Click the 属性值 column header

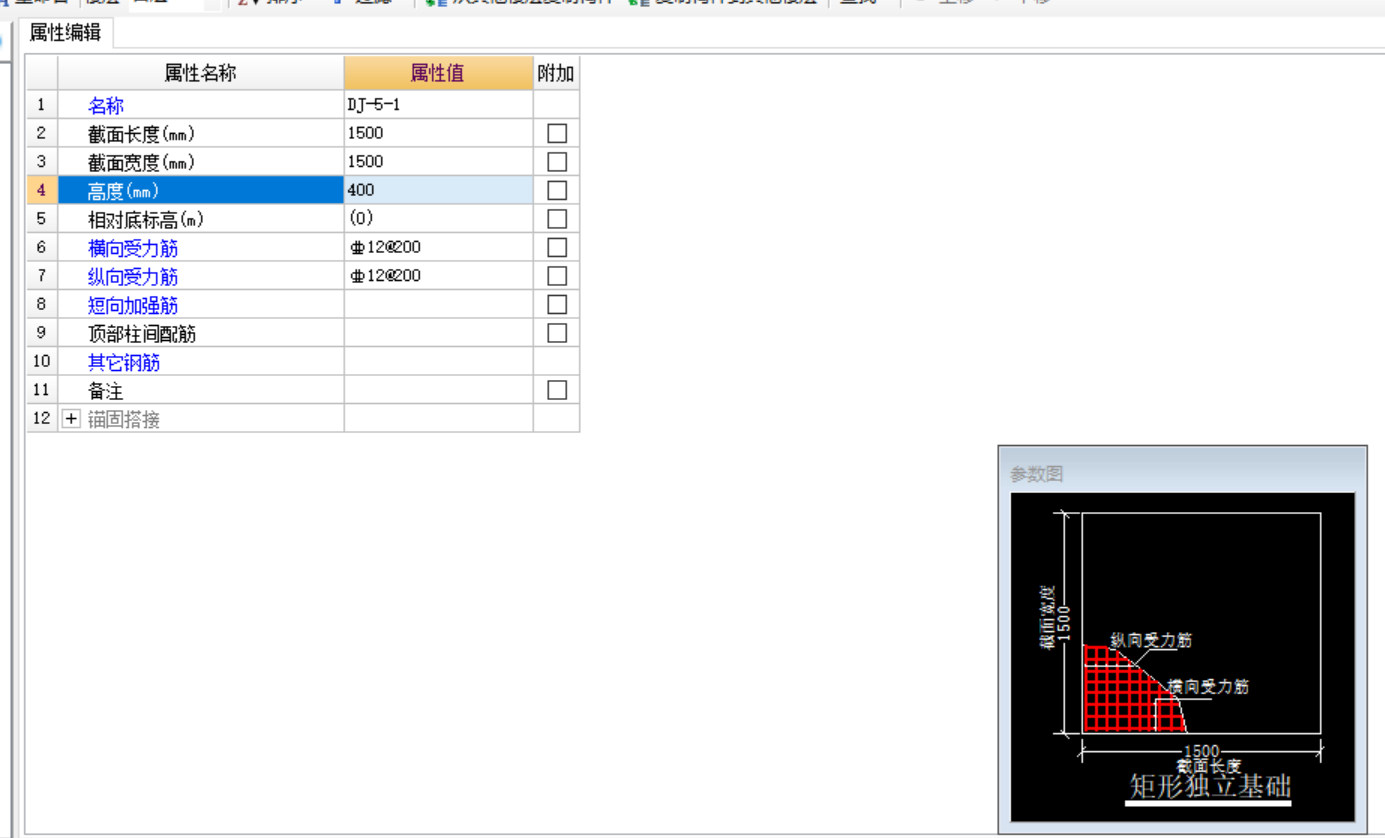[x=438, y=73]
